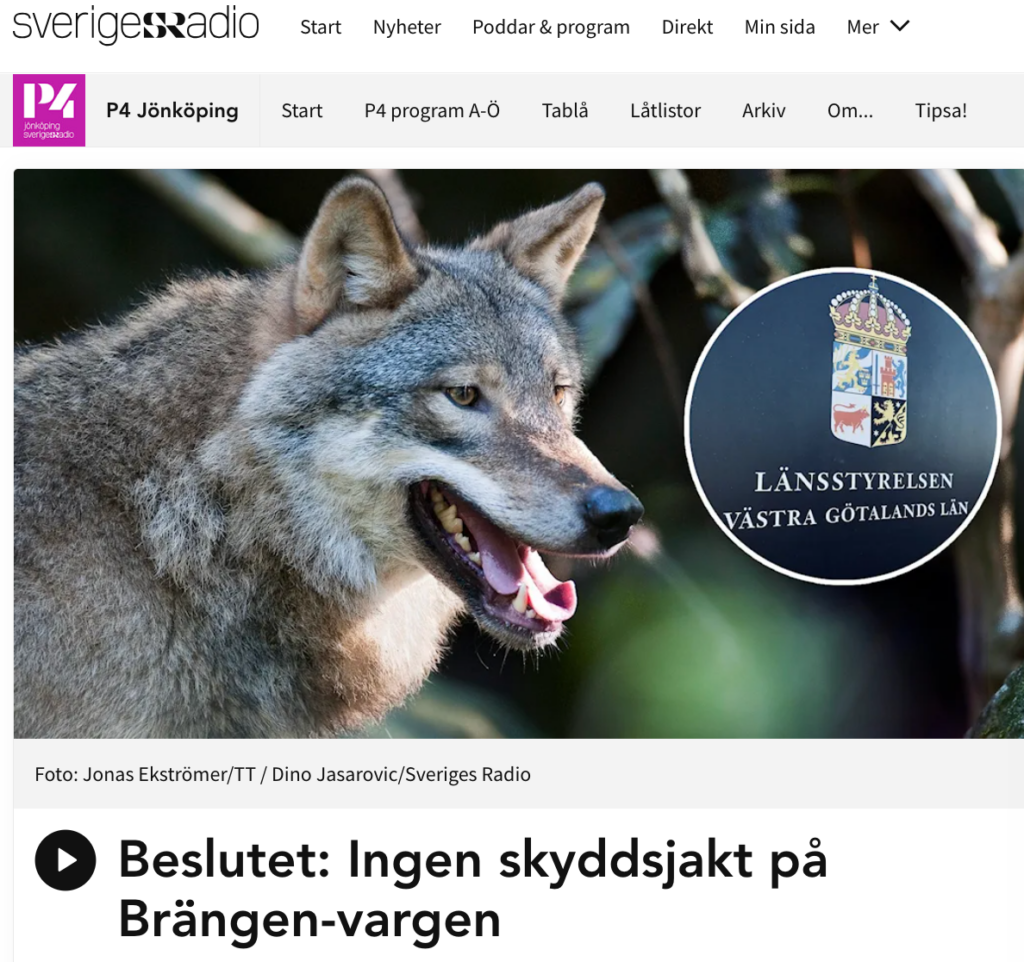Expand the Mer dropdown chevron
1024x962 pixels.
[900, 26]
